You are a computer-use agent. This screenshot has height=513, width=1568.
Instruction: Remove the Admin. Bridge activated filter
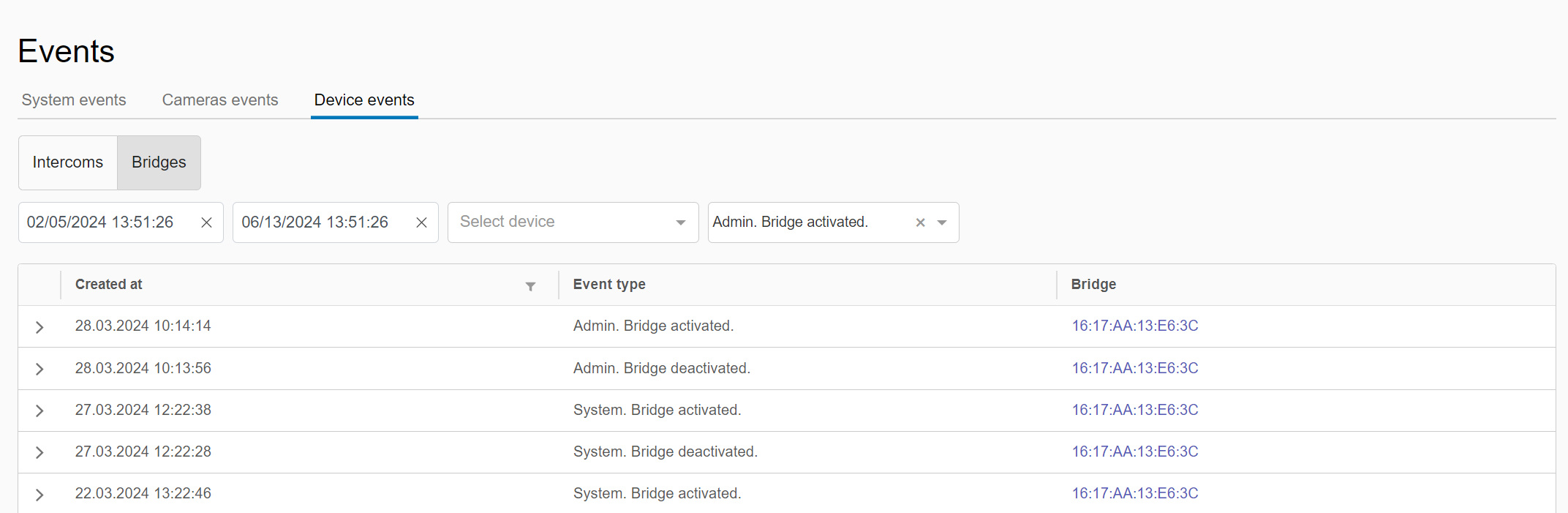(x=920, y=222)
